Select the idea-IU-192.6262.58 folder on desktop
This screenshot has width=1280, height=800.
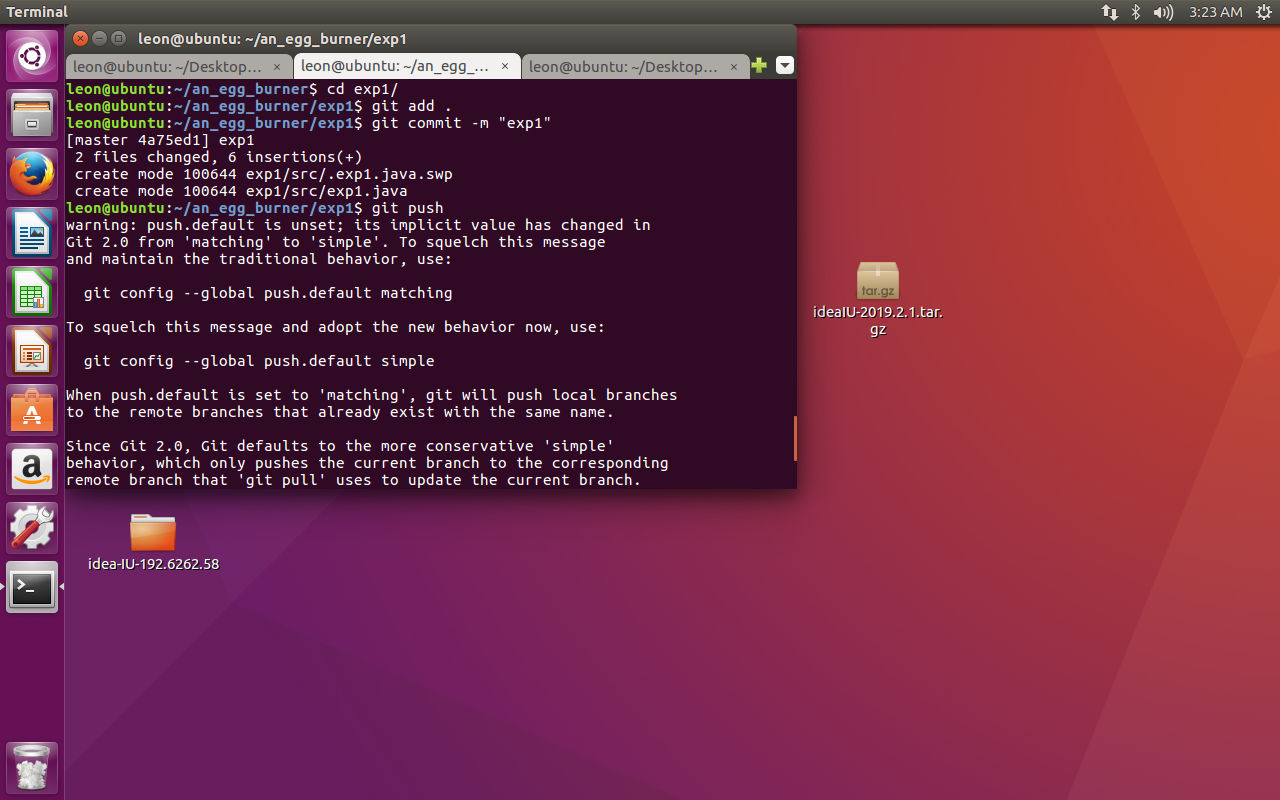pos(153,542)
